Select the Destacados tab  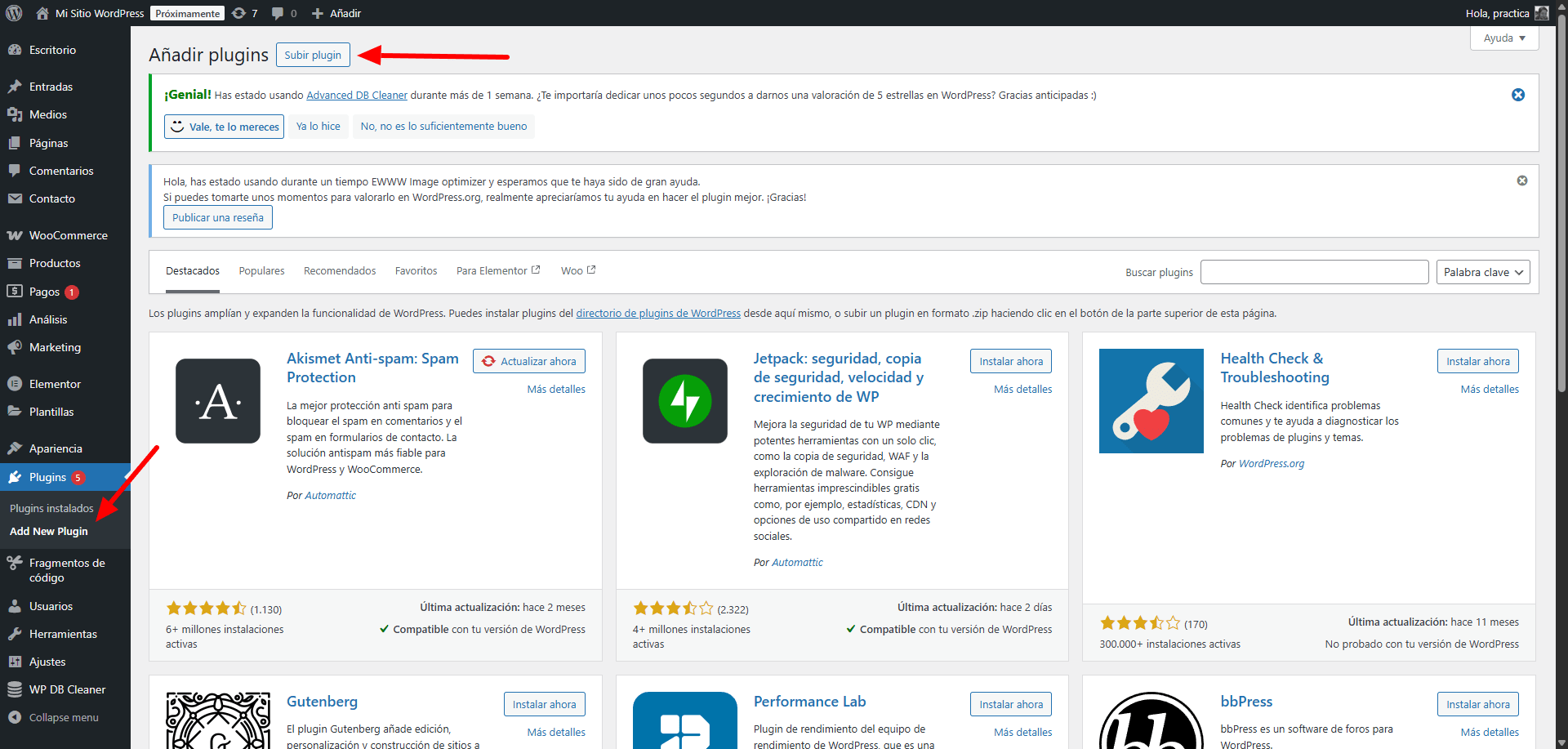(x=193, y=271)
